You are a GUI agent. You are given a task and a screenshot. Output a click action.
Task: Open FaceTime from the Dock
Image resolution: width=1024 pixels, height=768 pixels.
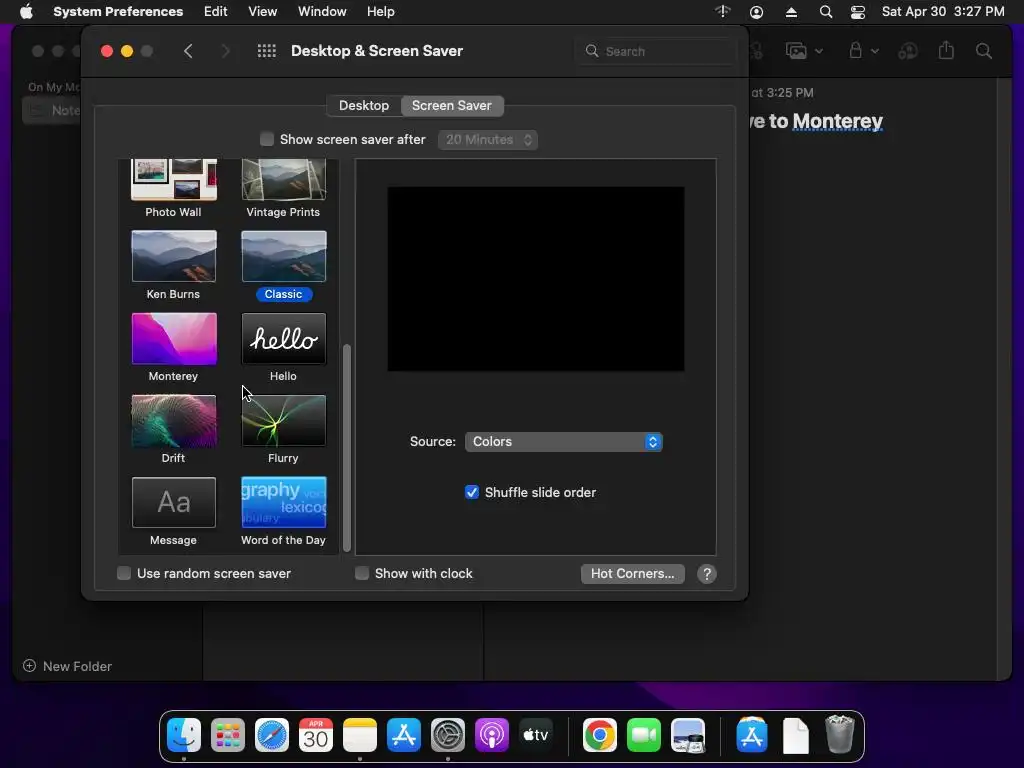(x=644, y=735)
